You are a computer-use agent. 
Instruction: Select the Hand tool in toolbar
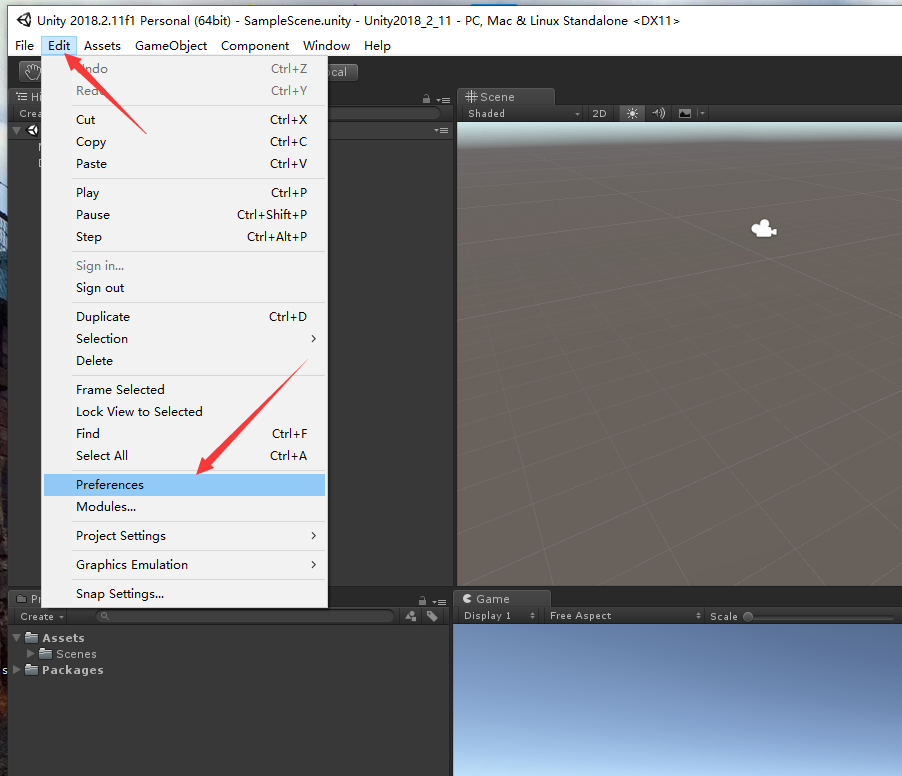pyautogui.click(x=32, y=72)
